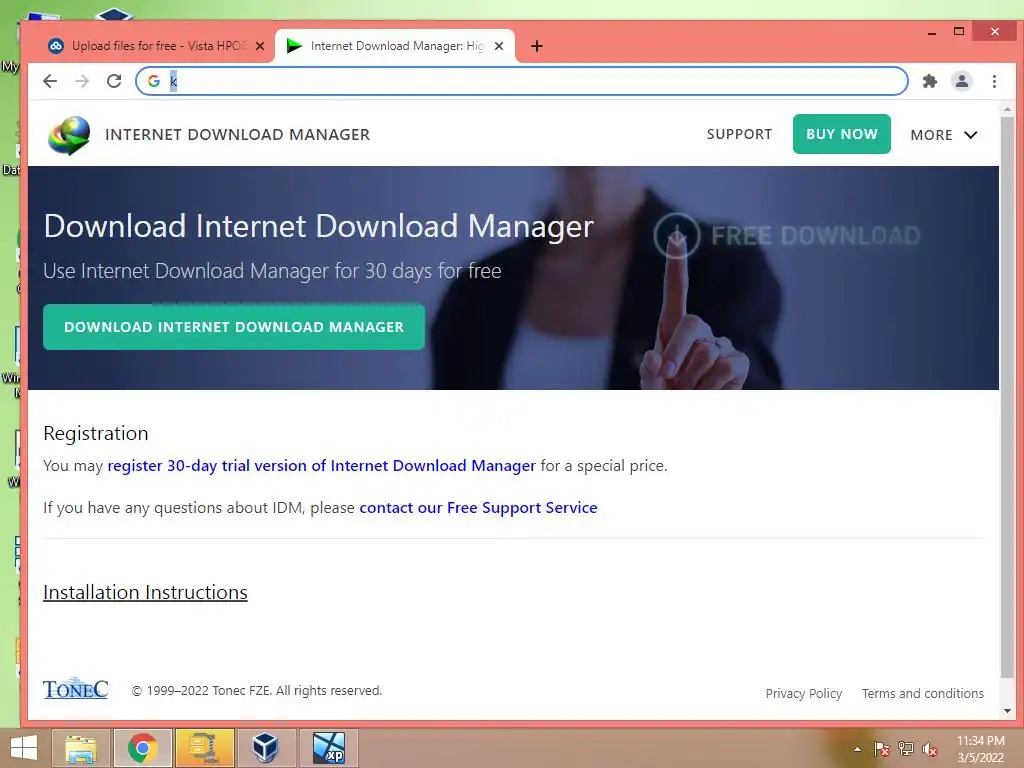Click the scrollbar down arrow
The image size is (1024, 768).
coord(1007,711)
